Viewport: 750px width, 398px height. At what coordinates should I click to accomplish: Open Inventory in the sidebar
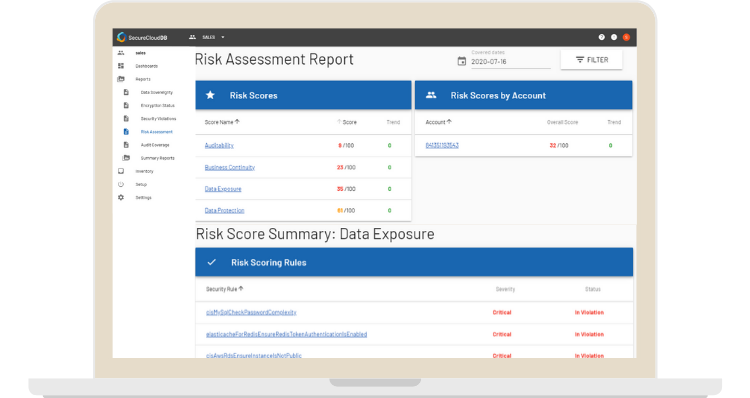pyautogui.click(x=144, y=171)
